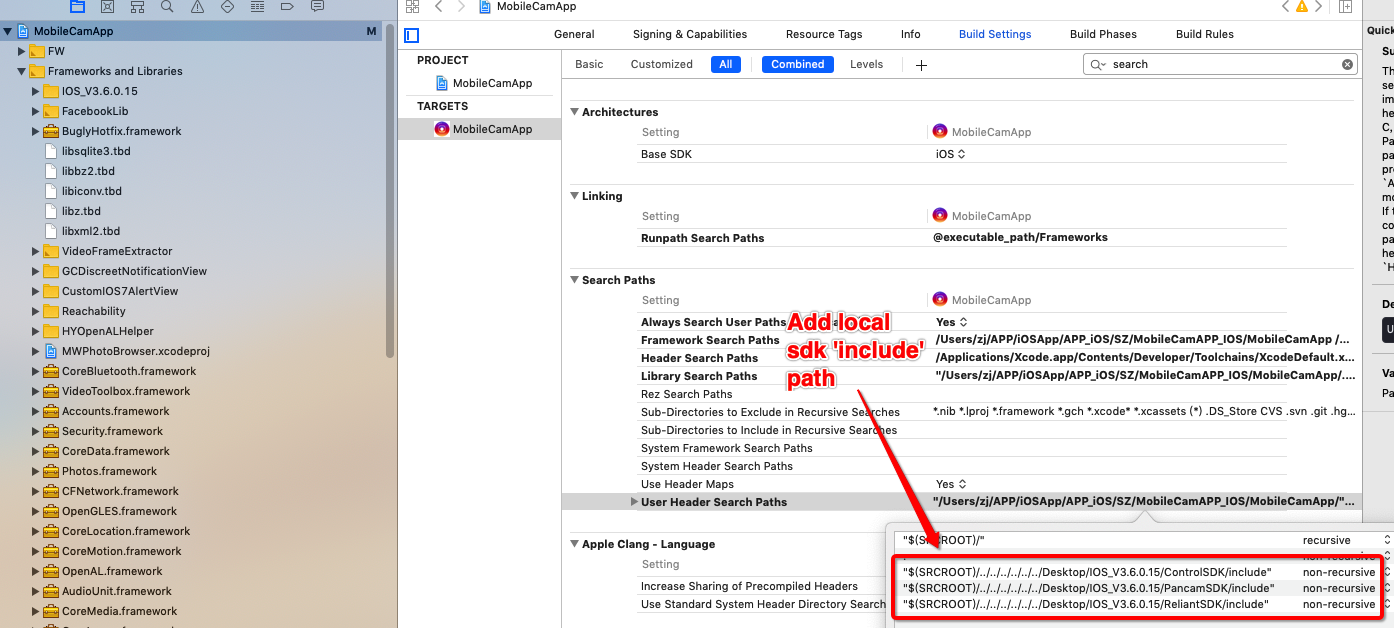Collapse the Architectures section
1394x628 pixels.
click(x=575, y=112)
